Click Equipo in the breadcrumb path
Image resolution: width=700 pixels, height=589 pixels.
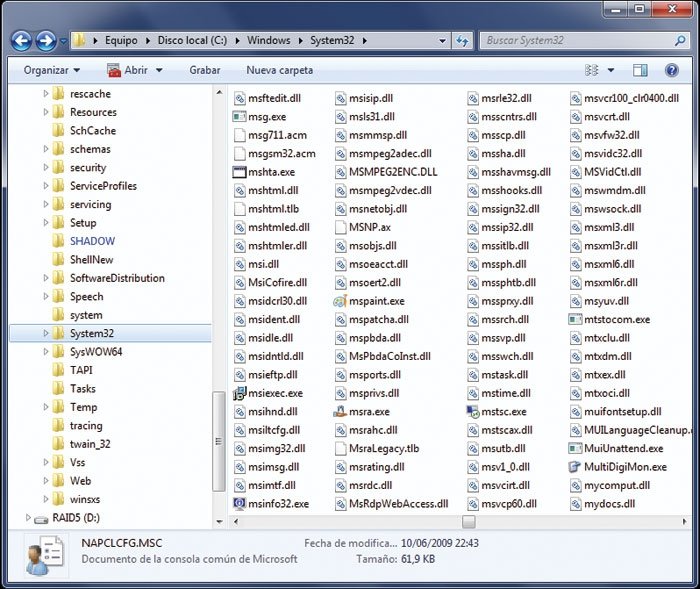(x=121, y=41)
